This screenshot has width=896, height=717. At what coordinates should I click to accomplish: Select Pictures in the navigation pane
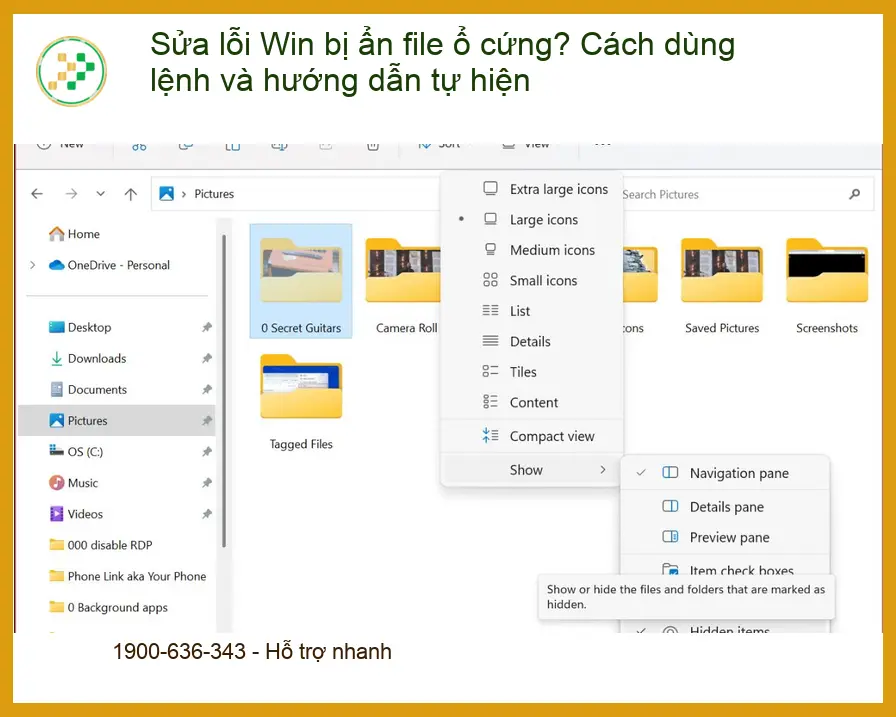pyautogui.click(x=117, y=420)
